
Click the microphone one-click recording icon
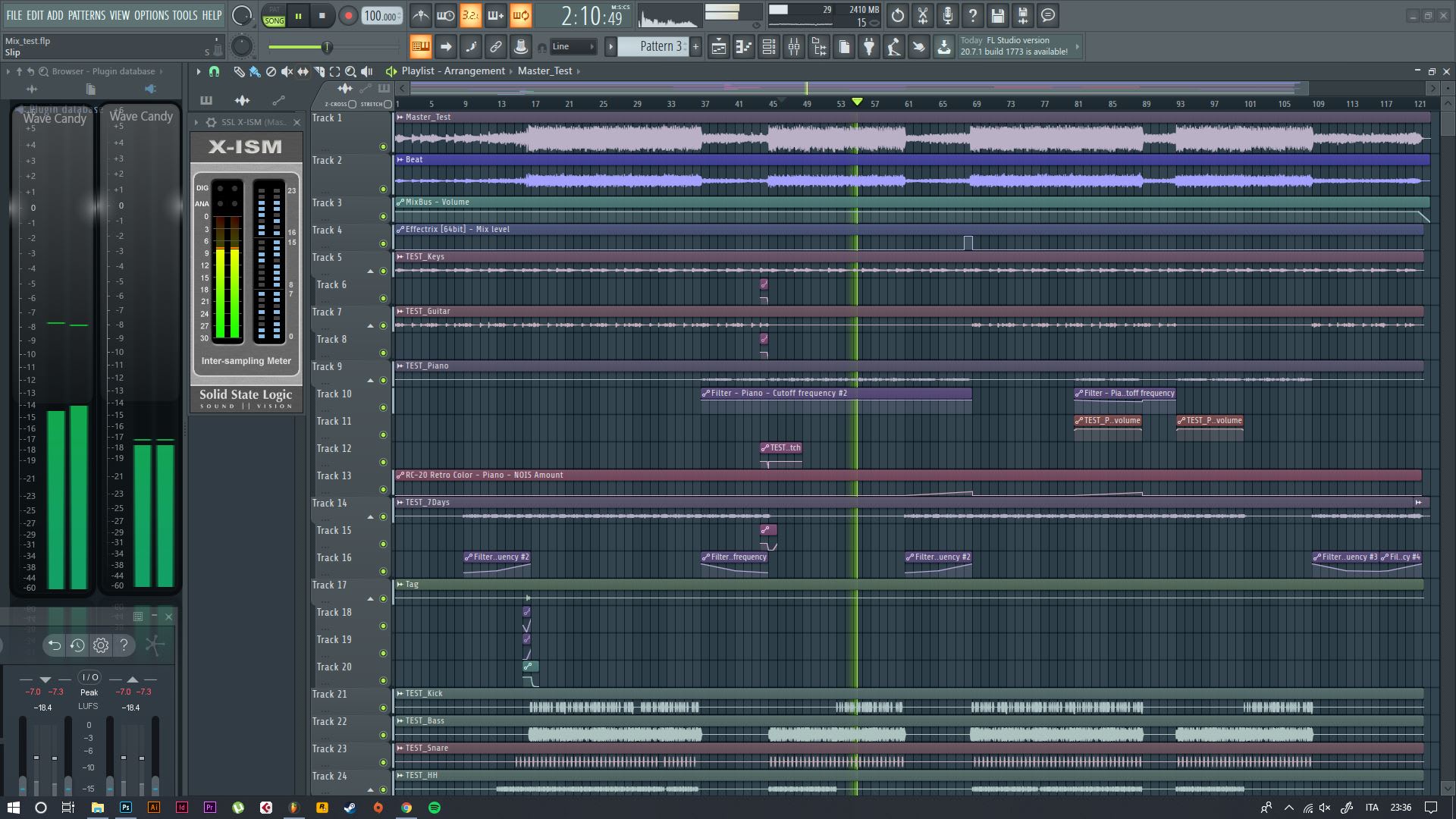tap(948, 15)
